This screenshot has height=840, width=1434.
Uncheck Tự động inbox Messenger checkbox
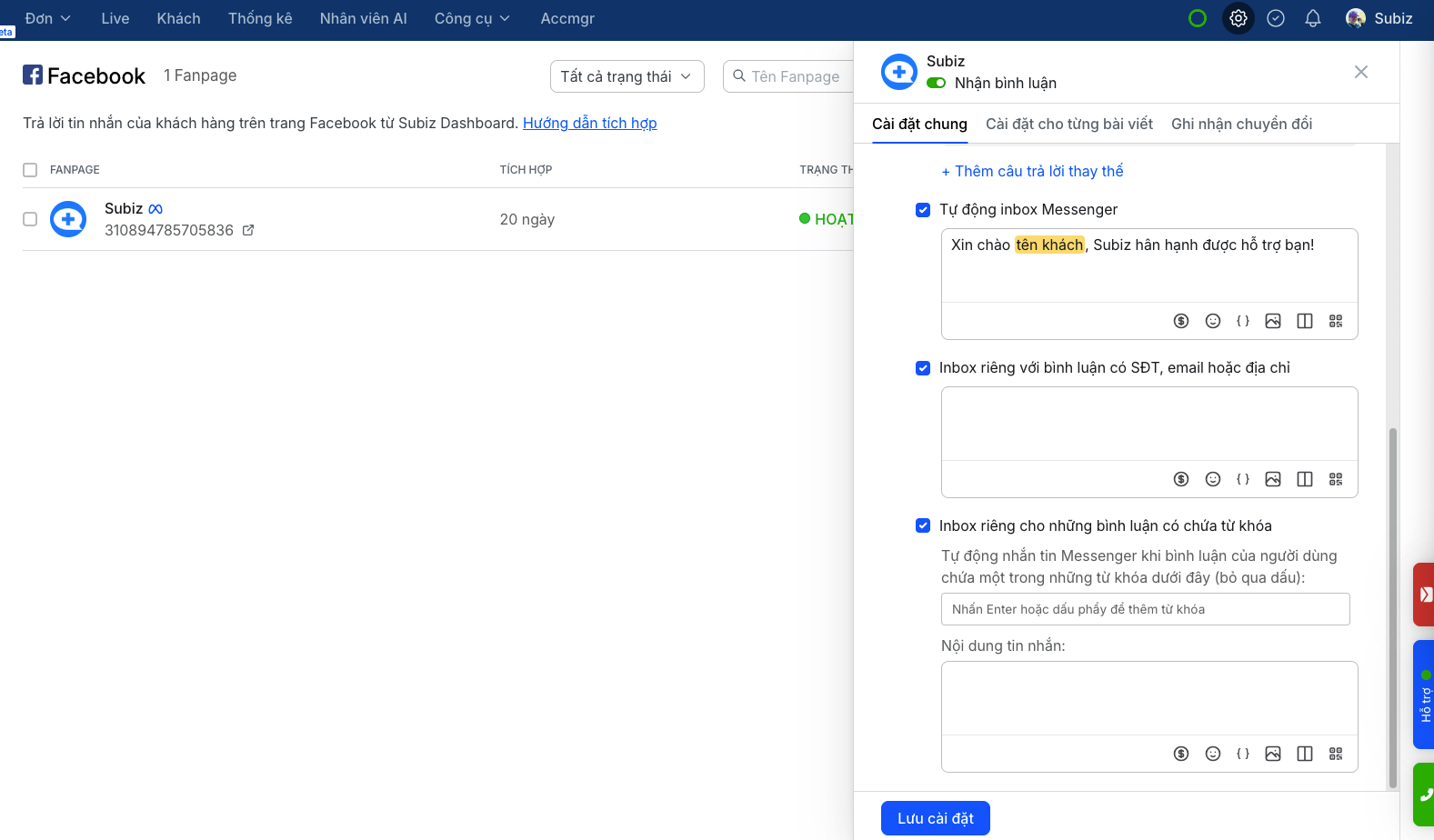click(x=923, y=210)
